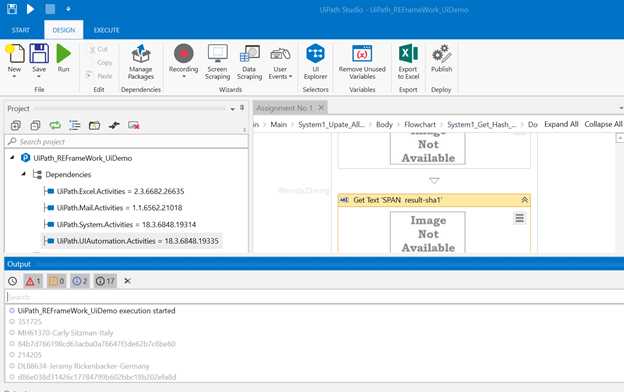Click the System1_Get_Hash breadcrumb

point(482,125)
